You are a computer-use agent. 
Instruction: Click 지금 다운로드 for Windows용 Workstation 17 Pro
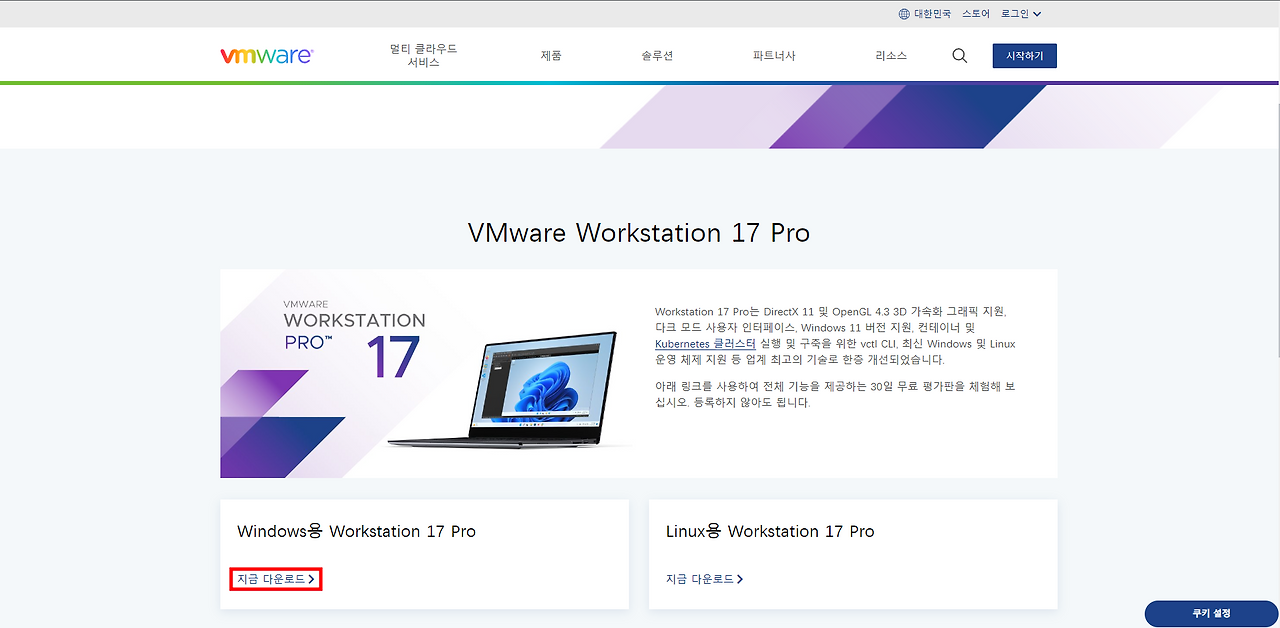pyautogui.click(x=270, y=578)
